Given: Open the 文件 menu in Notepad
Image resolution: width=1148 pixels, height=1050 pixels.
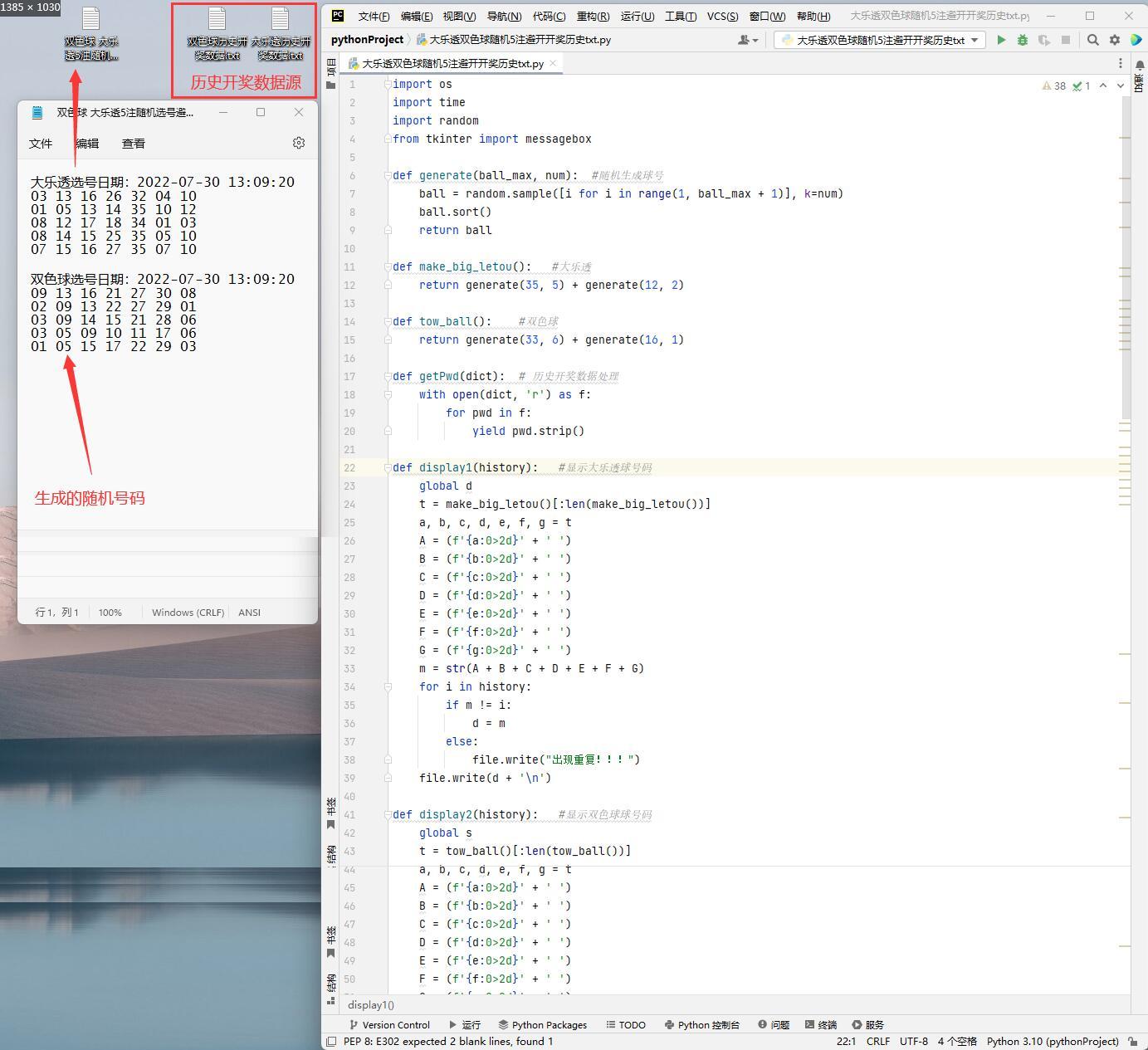Looking at the screenshot, I should (x=41, y=144).
